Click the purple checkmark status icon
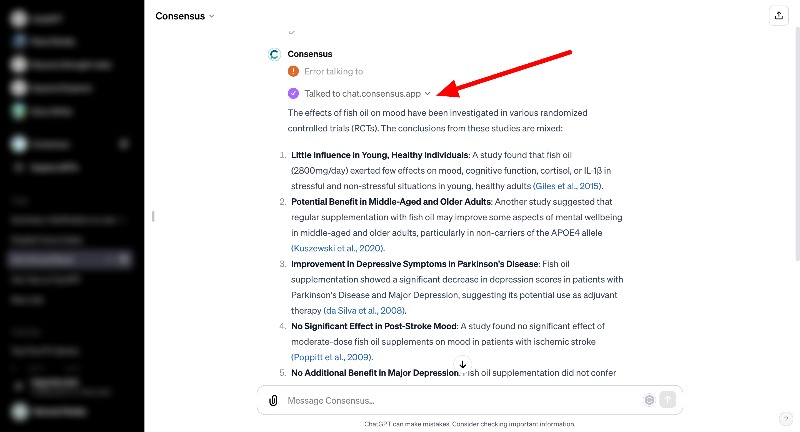 tap(293, 92)
